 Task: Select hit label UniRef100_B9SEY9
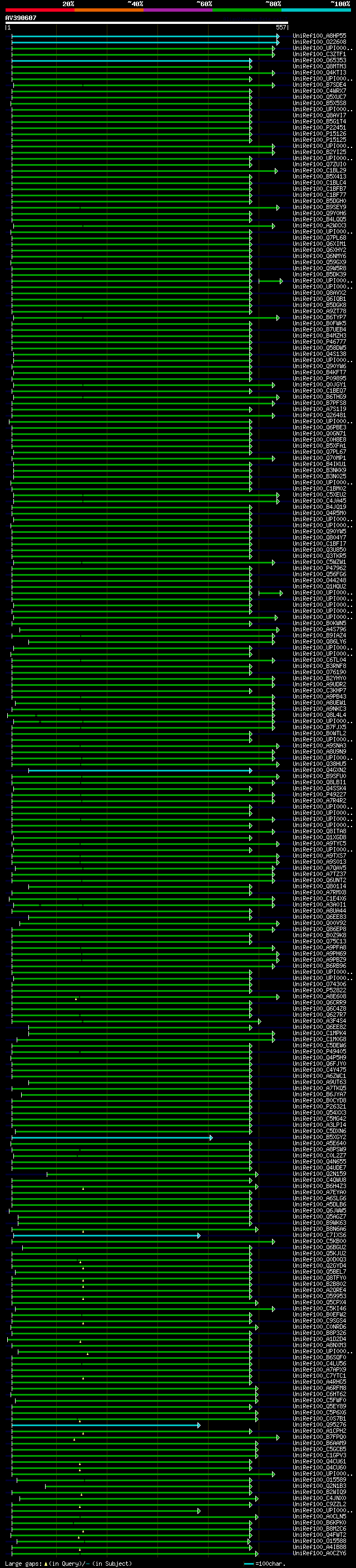point(319,207)
